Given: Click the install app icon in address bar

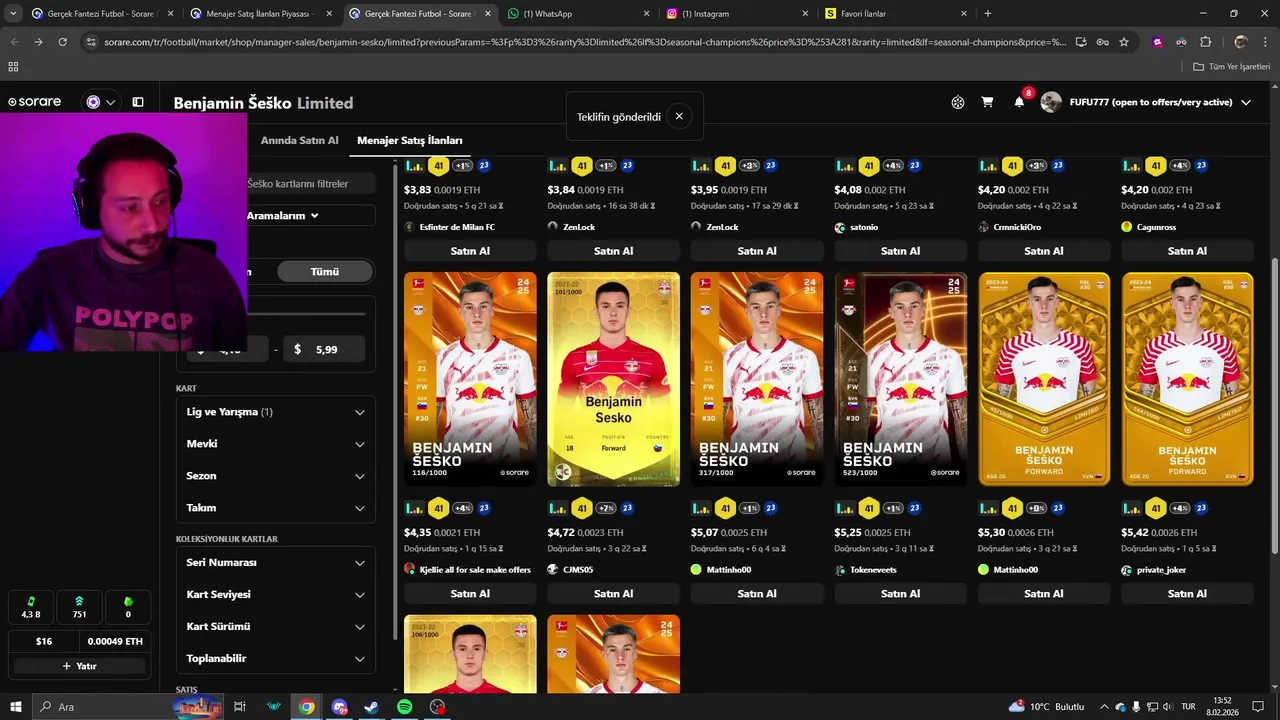Looking at the screenshot, I should pos(1081,42).
